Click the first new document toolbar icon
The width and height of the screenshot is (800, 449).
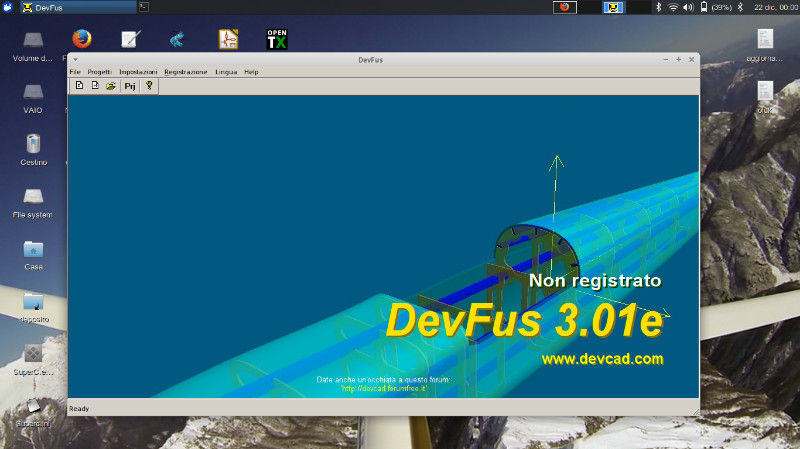[79, 86]
